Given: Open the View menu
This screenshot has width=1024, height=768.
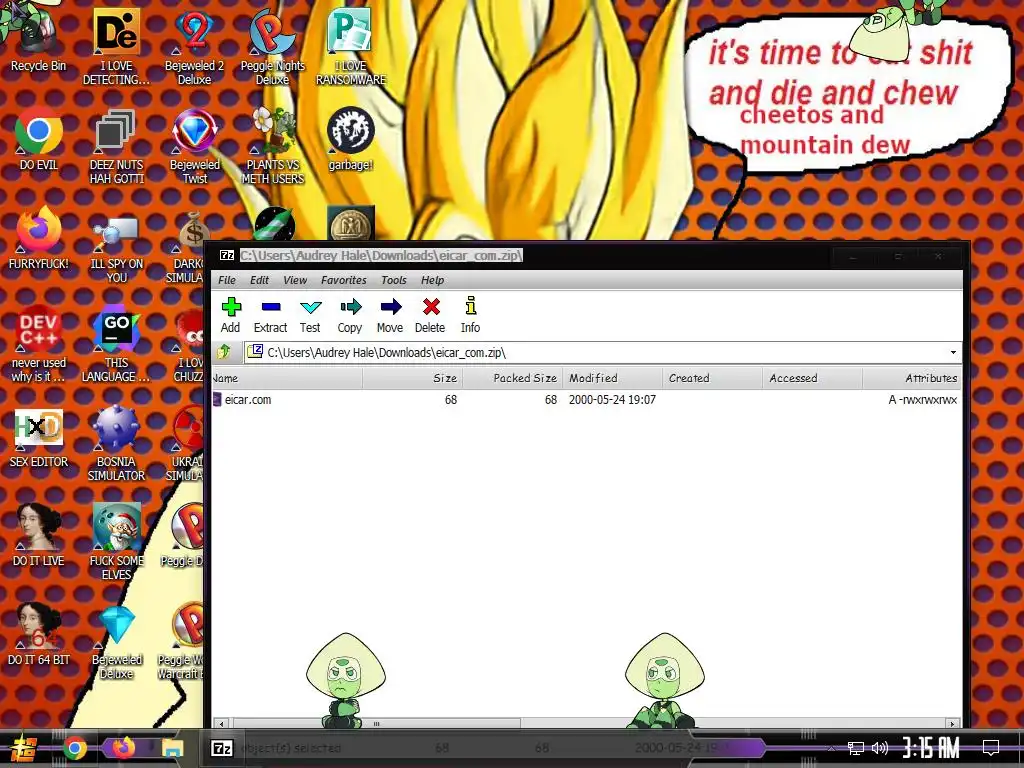Looking at the screenshot, I should pos(295,280).
